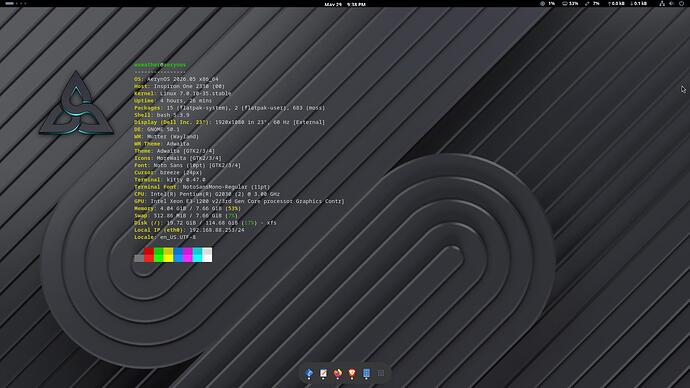Open the wired network status icon

coord(662,4)
